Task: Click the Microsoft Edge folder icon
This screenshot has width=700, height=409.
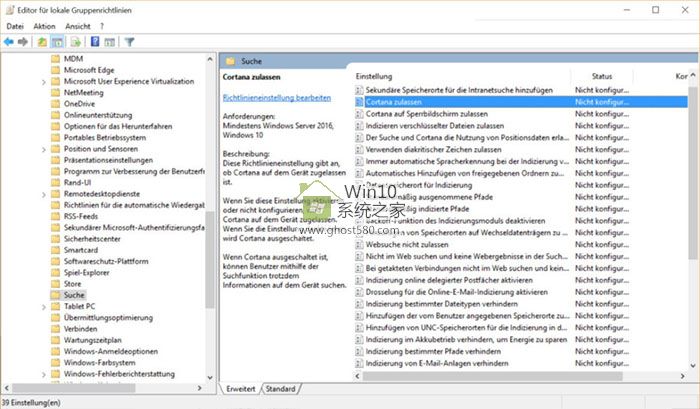Action: pyautogui.click(x=55, y=70)
